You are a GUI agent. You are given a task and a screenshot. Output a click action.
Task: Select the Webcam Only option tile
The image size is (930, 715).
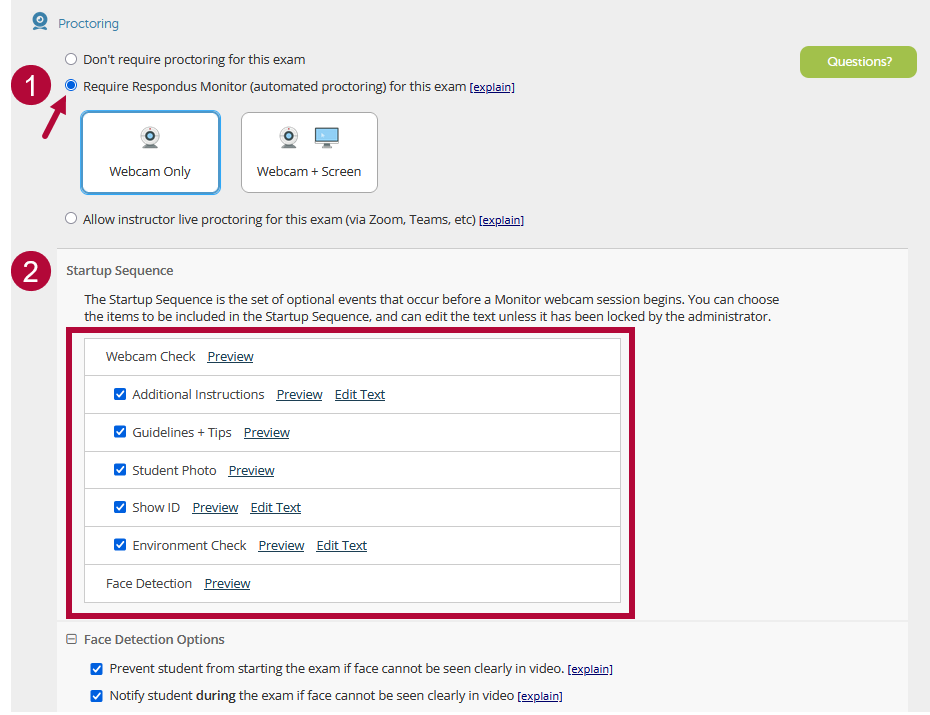click(x=150, y=152)
